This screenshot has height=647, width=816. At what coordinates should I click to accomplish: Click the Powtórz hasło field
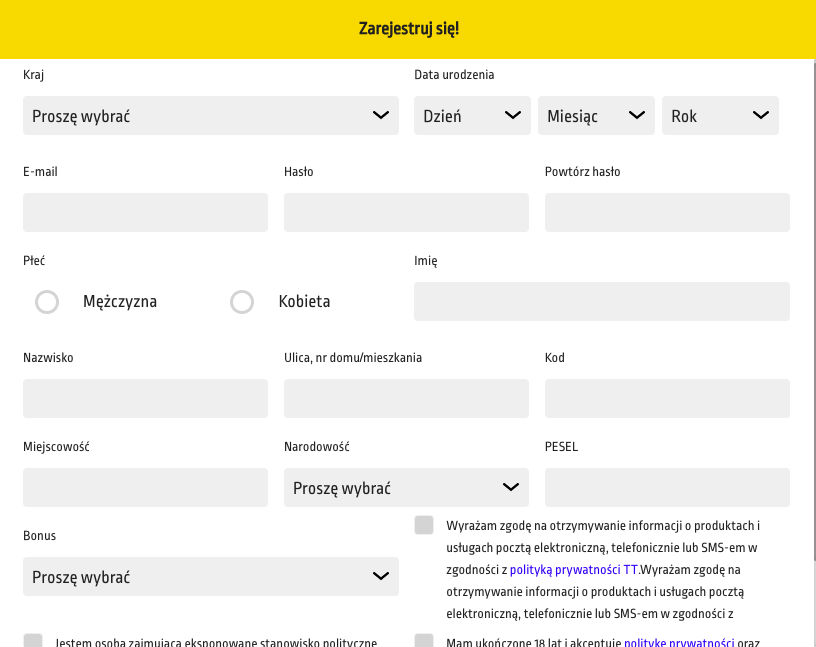667,212
